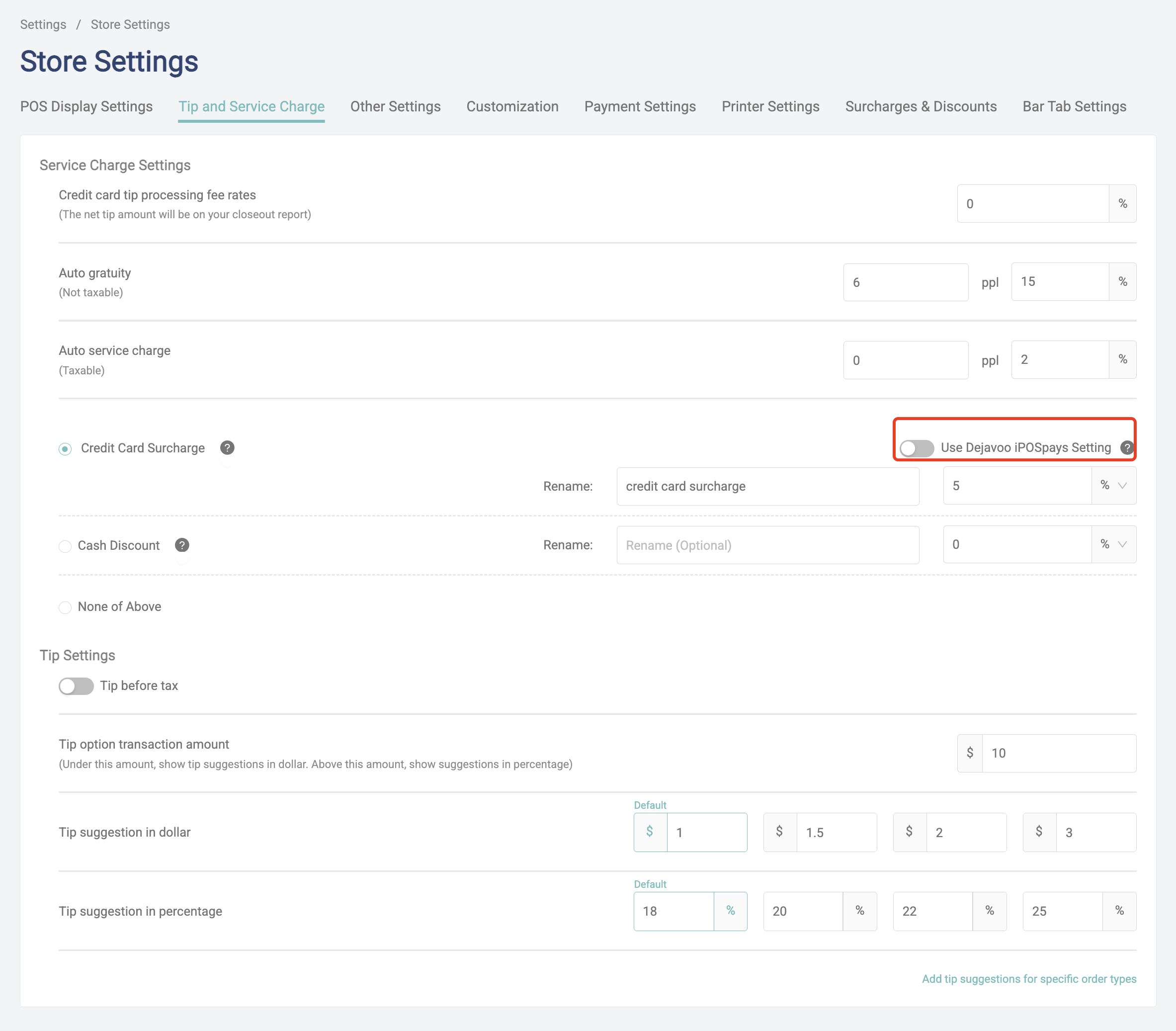
Task: Open the Printer Settings tab
Action: coord(770,106)
